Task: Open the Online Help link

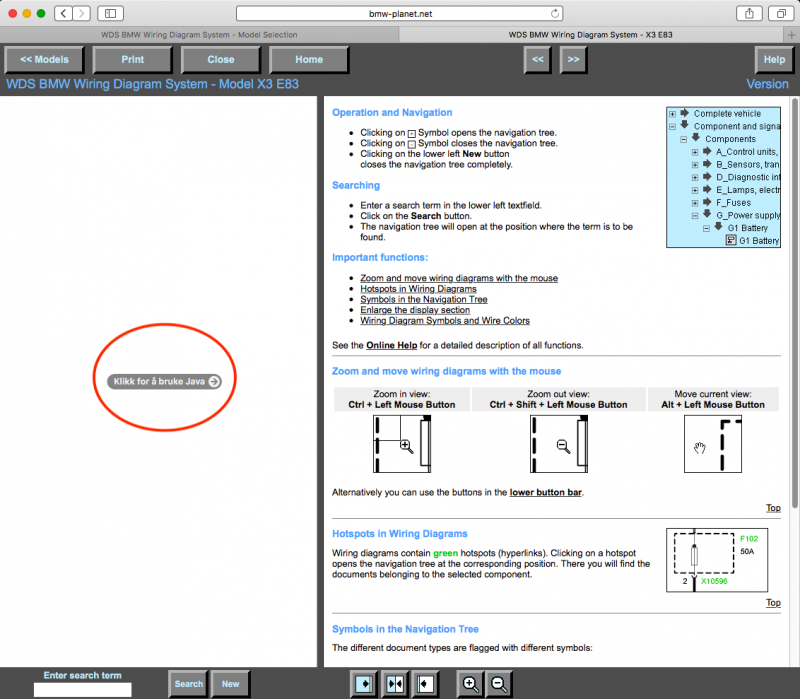Action: 392,345
